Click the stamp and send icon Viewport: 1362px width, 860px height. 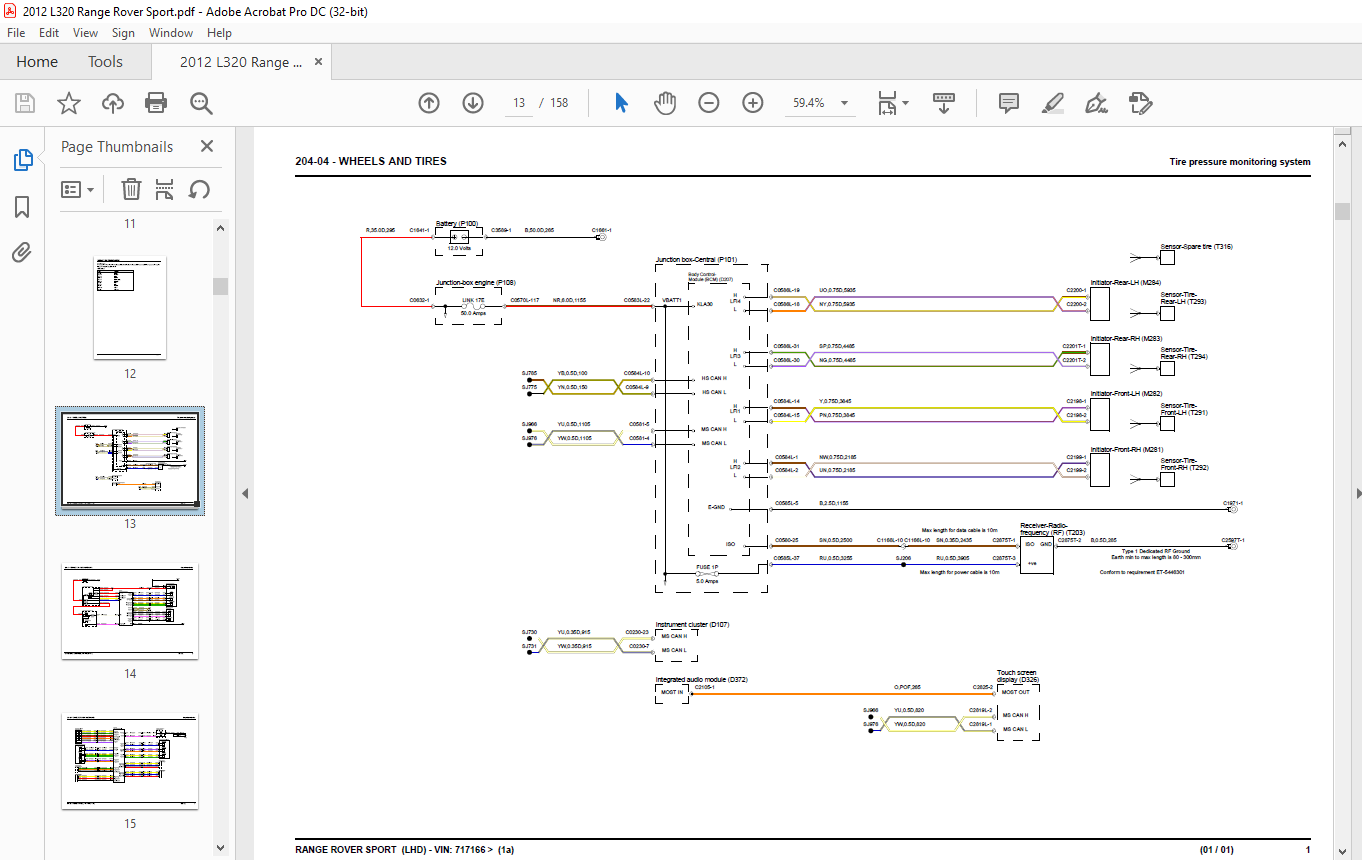[x=1141, y=103]
